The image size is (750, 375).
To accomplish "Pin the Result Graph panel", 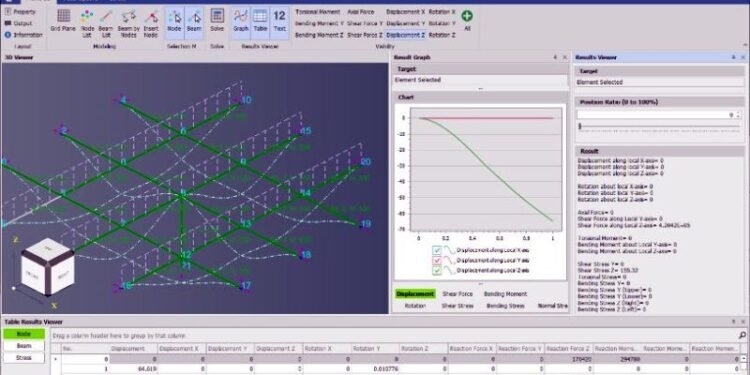I will point(555,57).
